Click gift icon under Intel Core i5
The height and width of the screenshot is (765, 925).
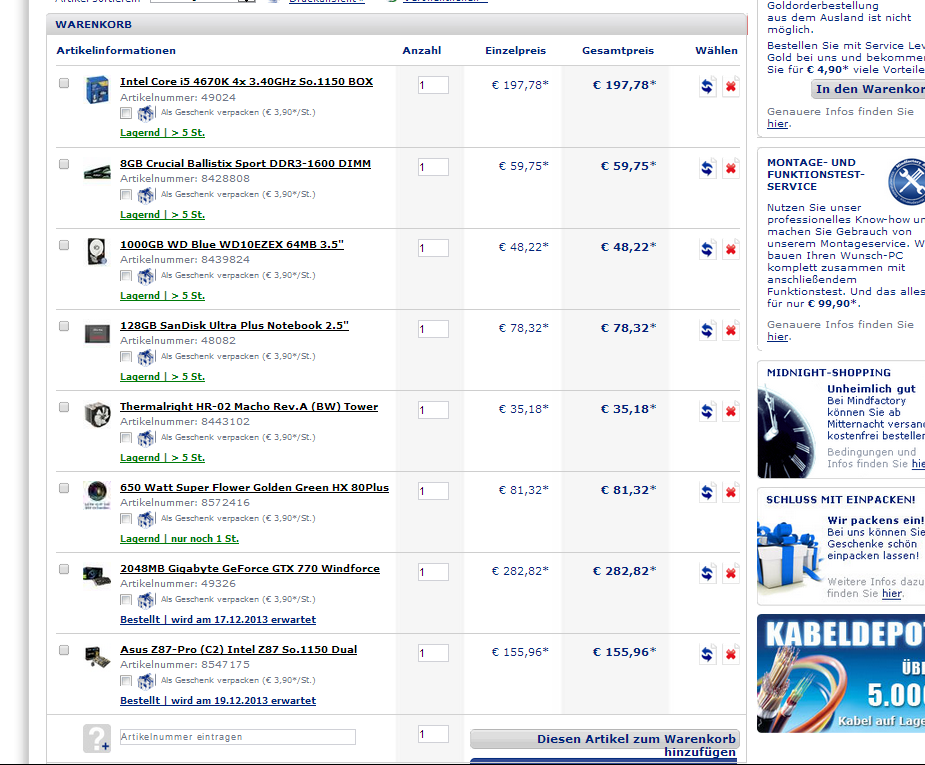pyautogui.click(x=146, y=113)
